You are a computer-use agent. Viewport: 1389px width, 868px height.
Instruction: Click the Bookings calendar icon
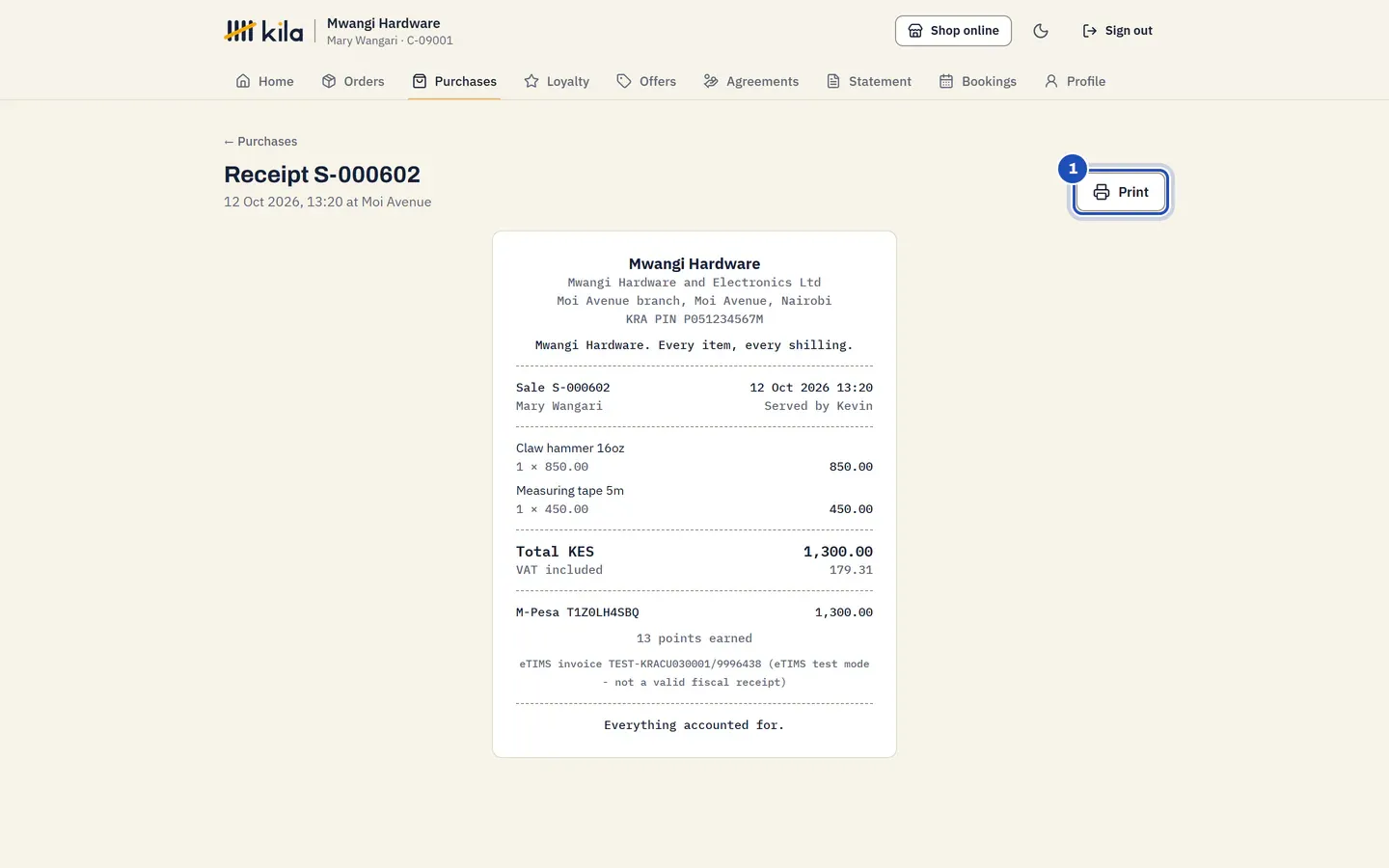pyautogui.click(x=946, y=81)
